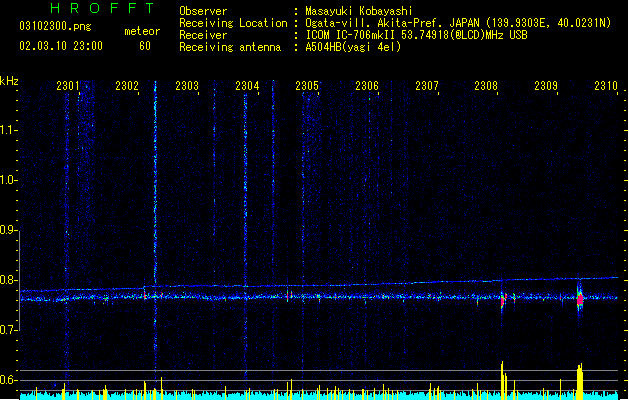Select the ICOM IC-706mkII receiver text

416,35
